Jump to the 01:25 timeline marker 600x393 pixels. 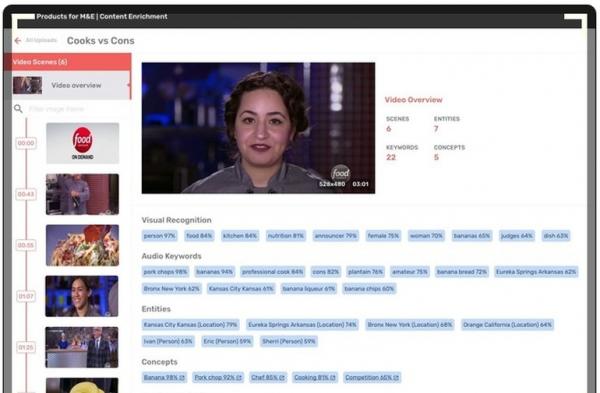pyautogui.click(x=26, y=347)
